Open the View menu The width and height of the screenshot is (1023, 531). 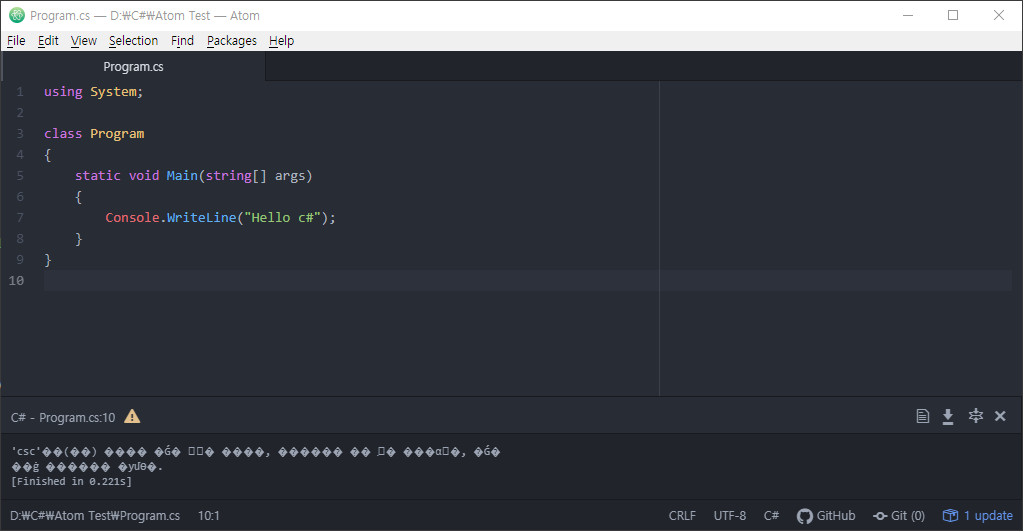tap(84, 40)
